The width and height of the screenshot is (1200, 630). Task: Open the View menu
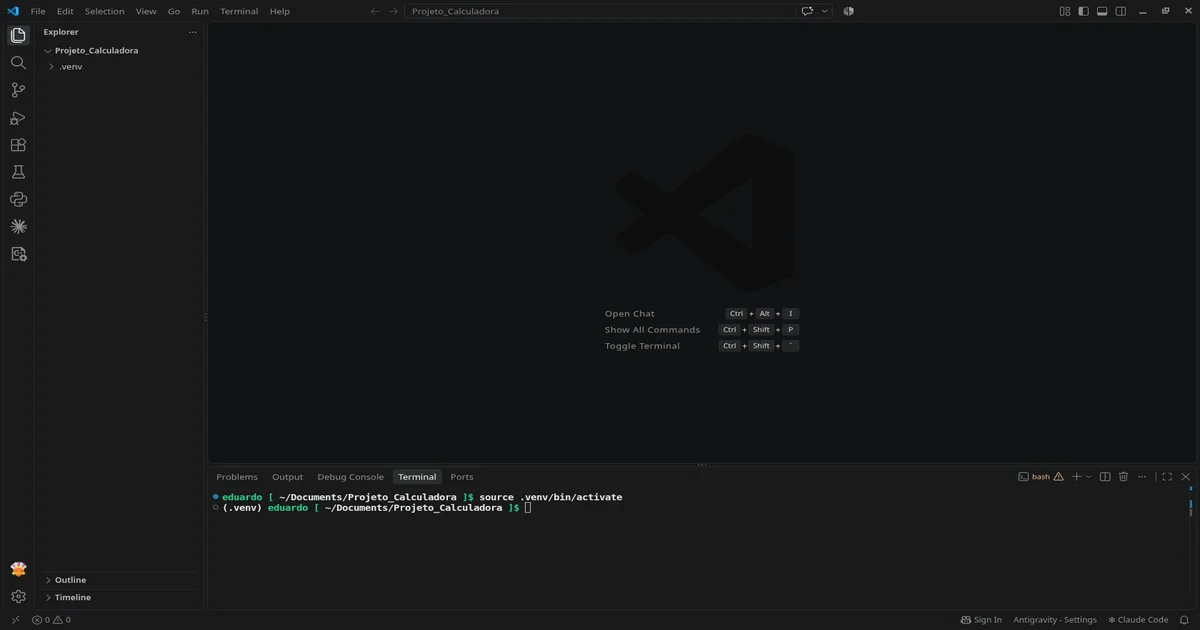coord(146,11)
